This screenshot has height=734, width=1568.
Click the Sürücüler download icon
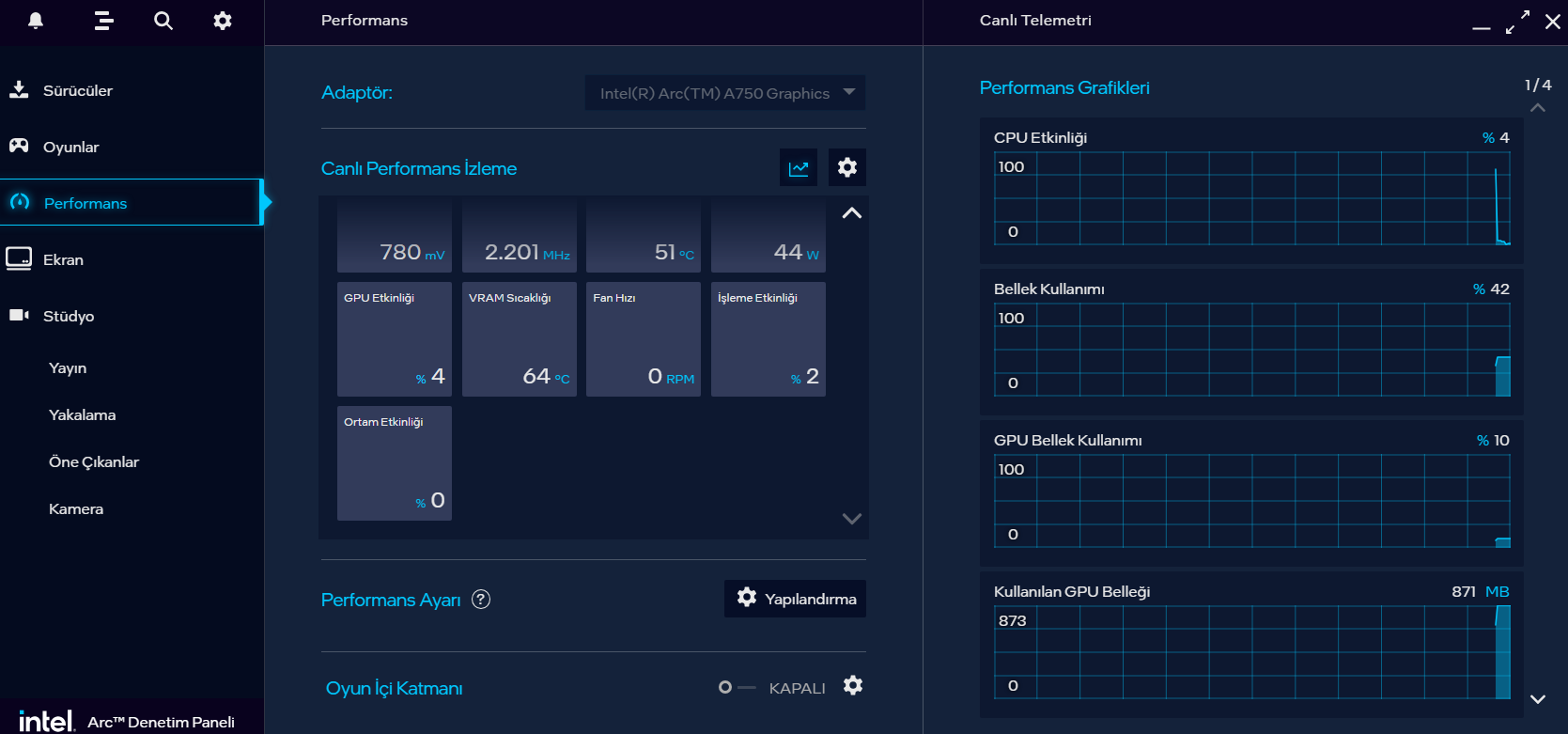tap(19, 89)
